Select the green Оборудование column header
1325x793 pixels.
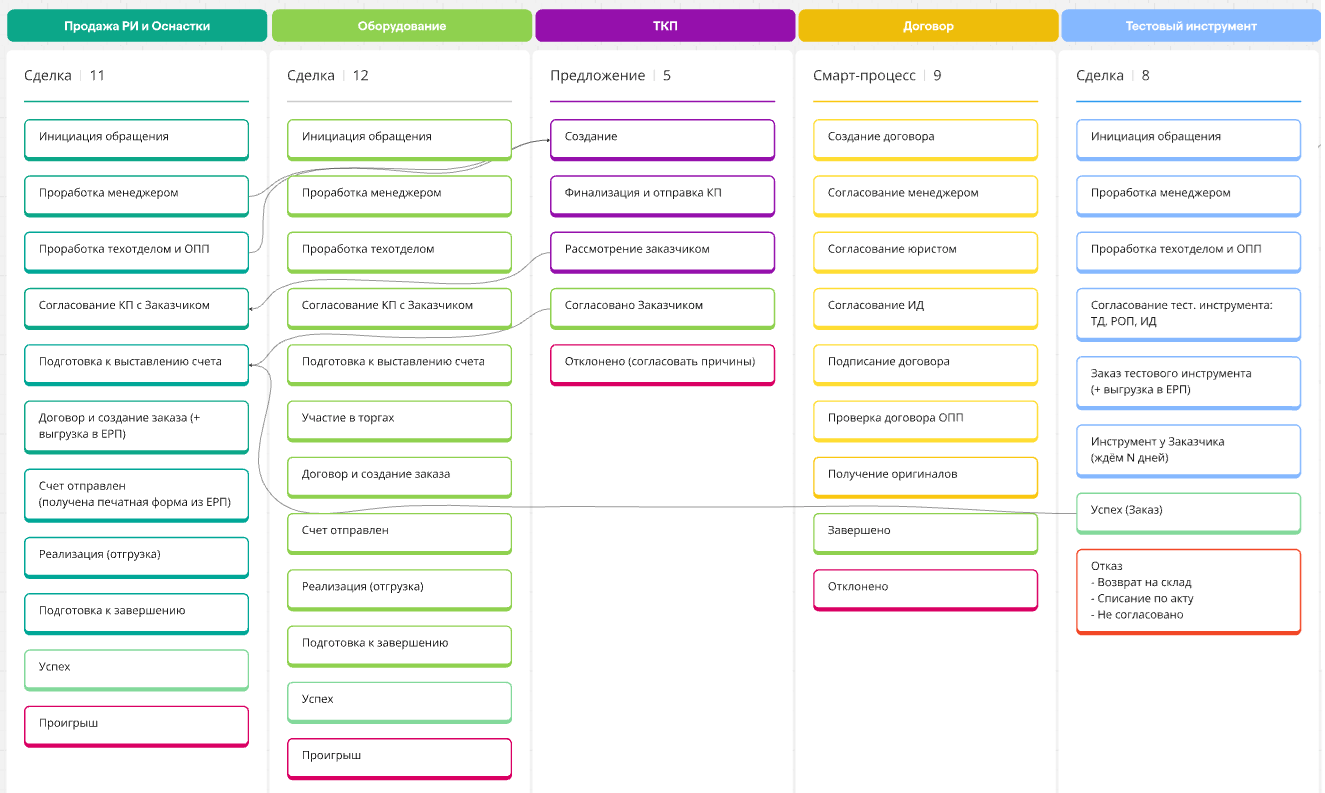[x=401, y=26]
